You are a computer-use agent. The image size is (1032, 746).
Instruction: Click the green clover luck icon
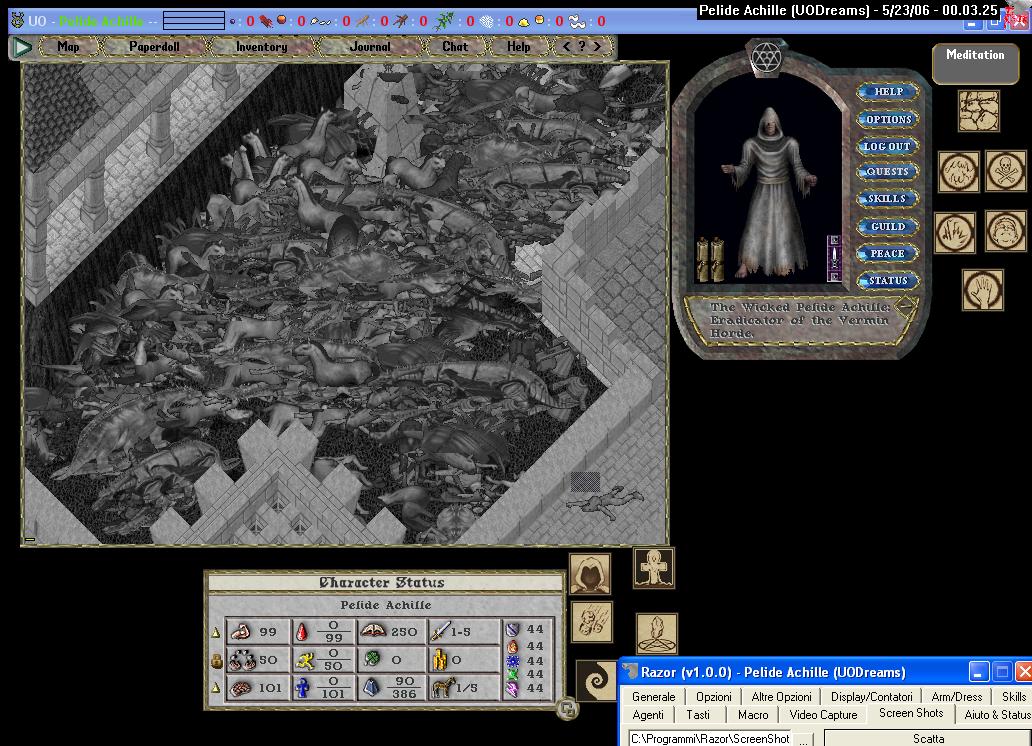point(373,659)
